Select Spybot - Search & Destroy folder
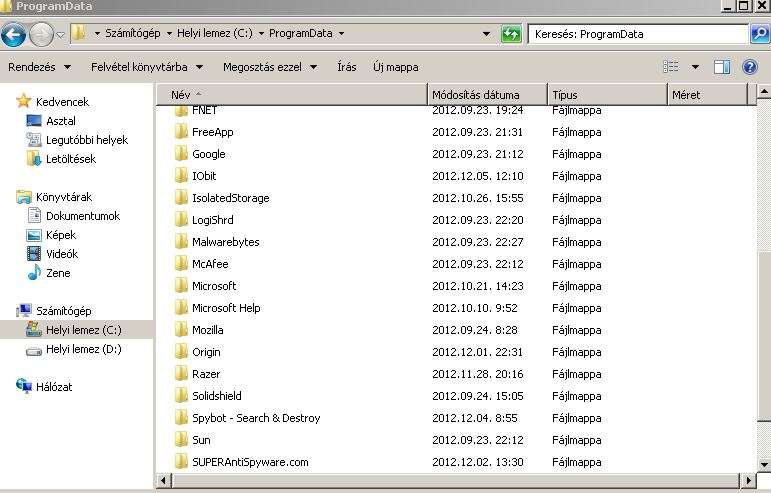 [256, 418]
